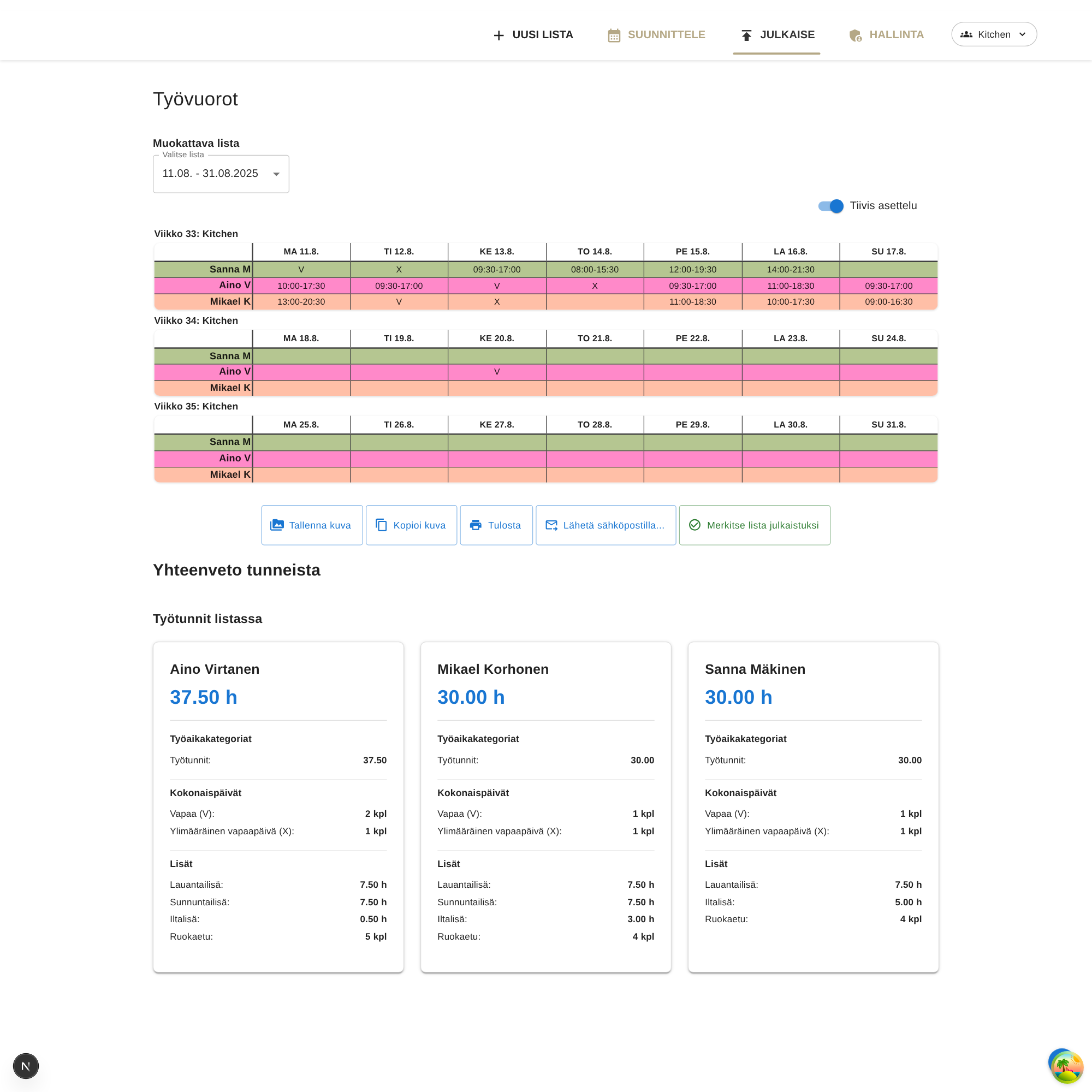The height and width of the screenshot is (1092, 1092).
Task: Select Aino V's shift on MA 11.8.
Action: tap(301, 286)
